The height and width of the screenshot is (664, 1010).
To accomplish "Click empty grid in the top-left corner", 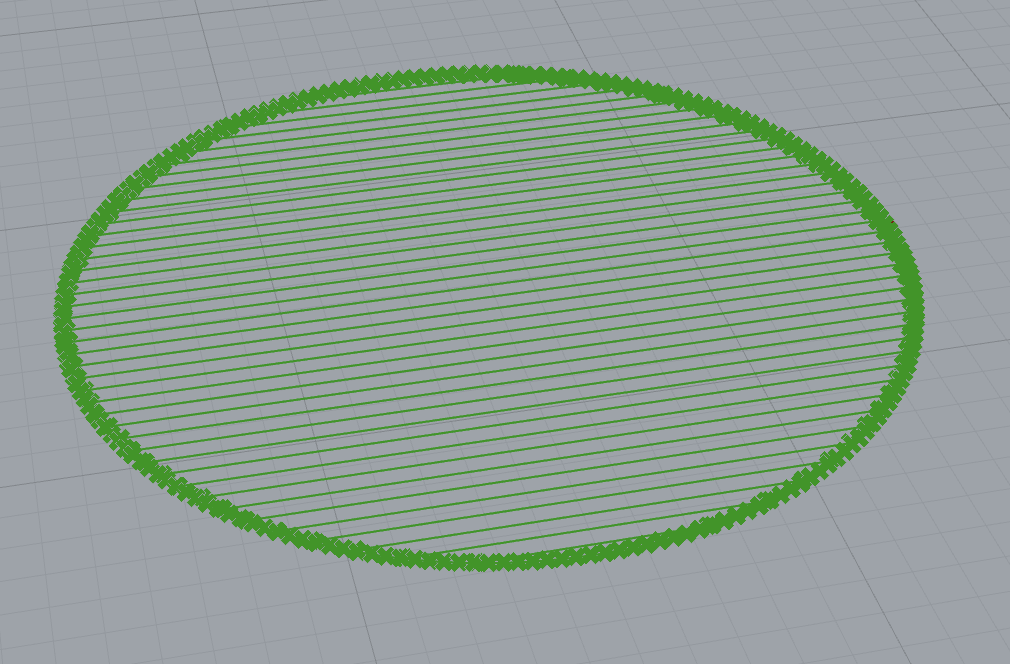I will (60, 60).
